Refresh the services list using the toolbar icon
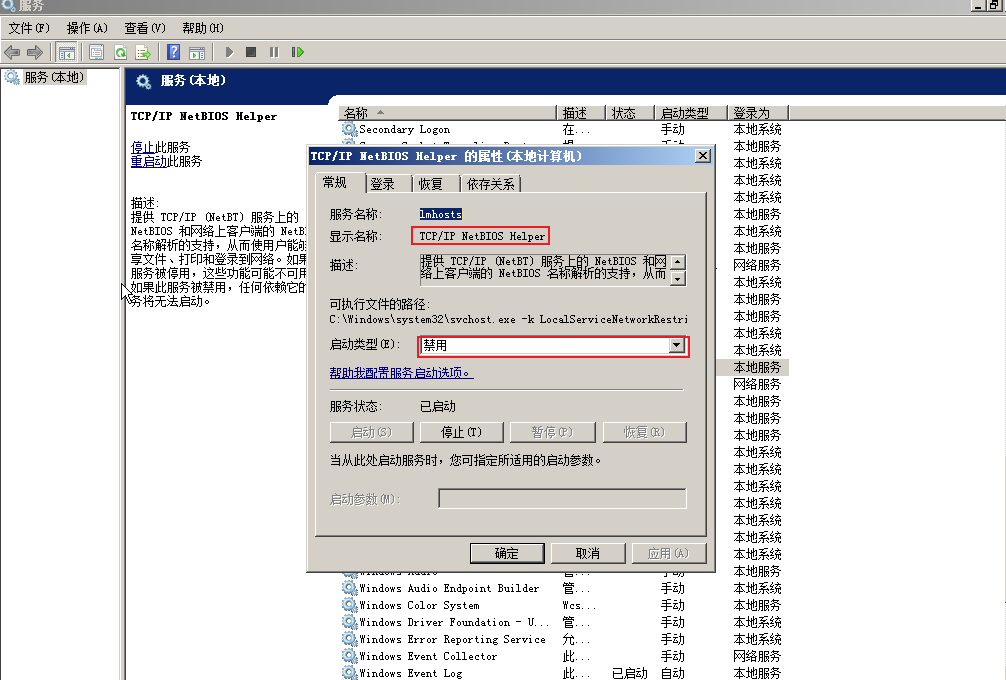The width and height of the screenshot is (1006, 680). click(x=120, y=52)
